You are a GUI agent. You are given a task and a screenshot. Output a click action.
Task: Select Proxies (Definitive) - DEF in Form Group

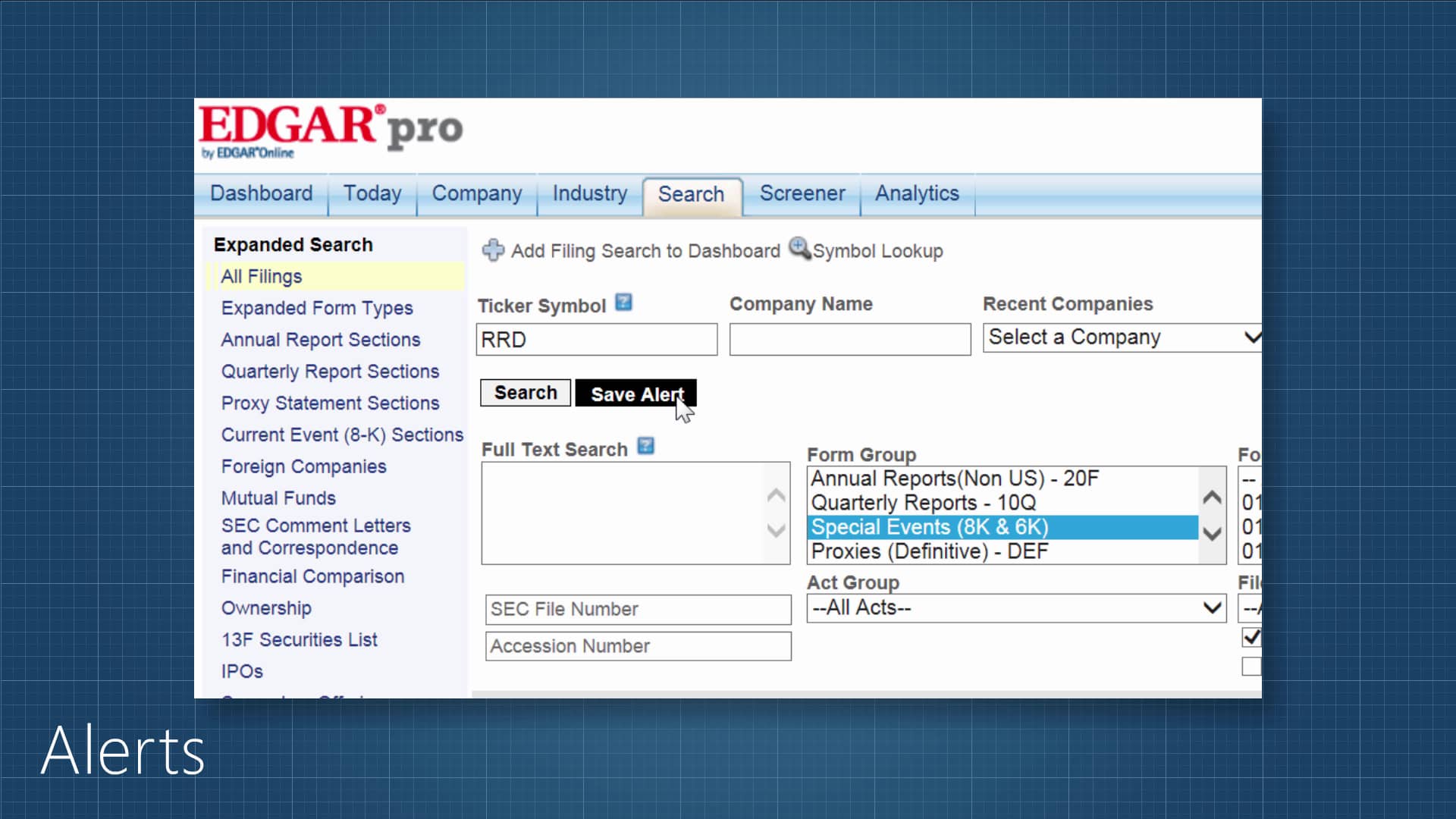929,551
